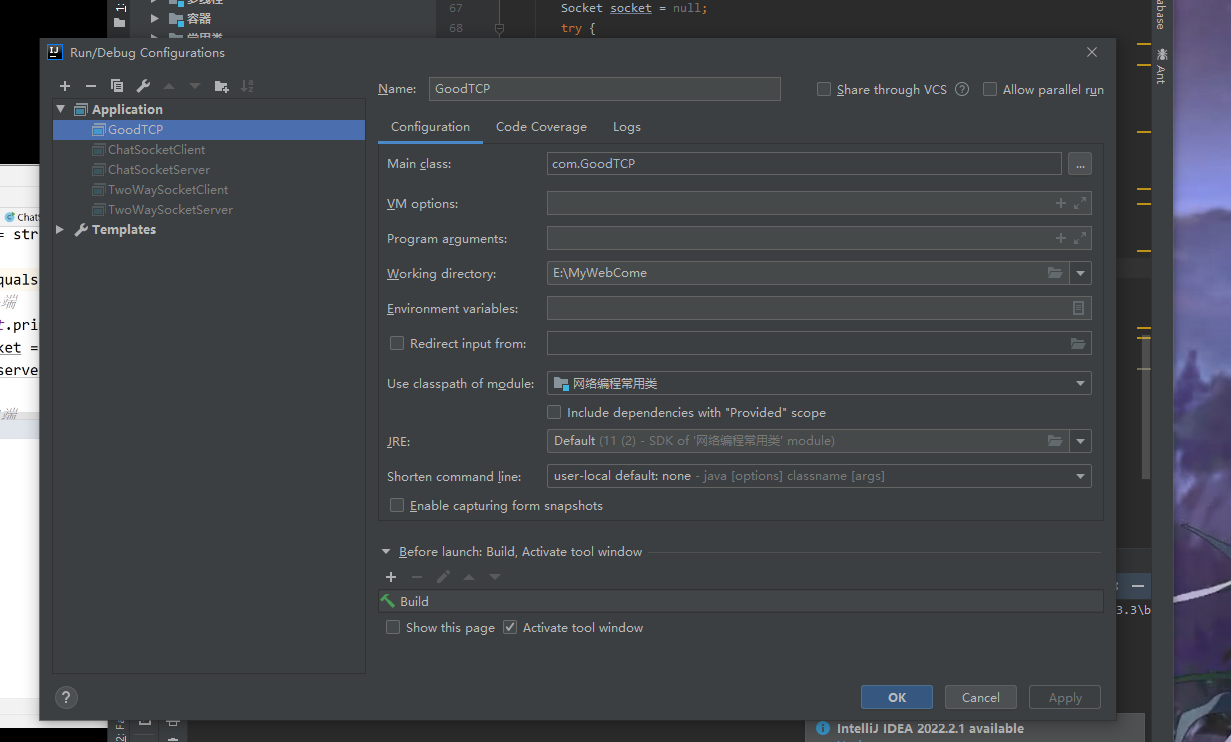
Task: Select ChatSocketServer configuration
Action: pyautogui.click(x=209, y=169)
